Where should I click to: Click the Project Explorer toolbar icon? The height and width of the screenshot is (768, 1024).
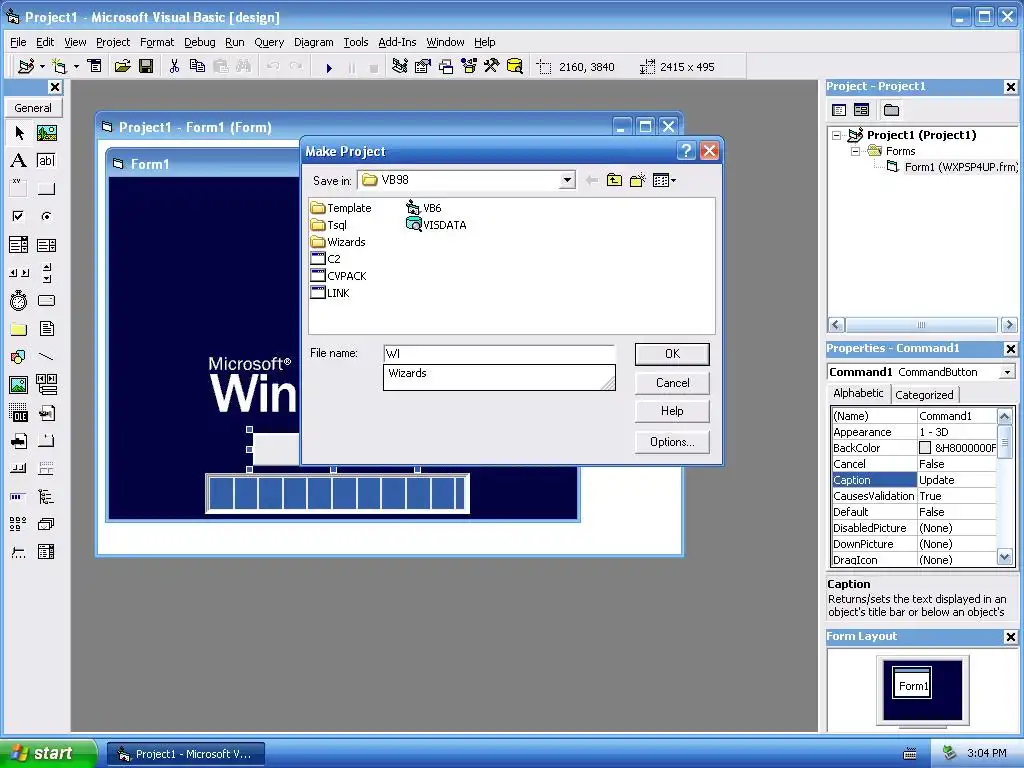pyautogui.click(x=400, y=66)
